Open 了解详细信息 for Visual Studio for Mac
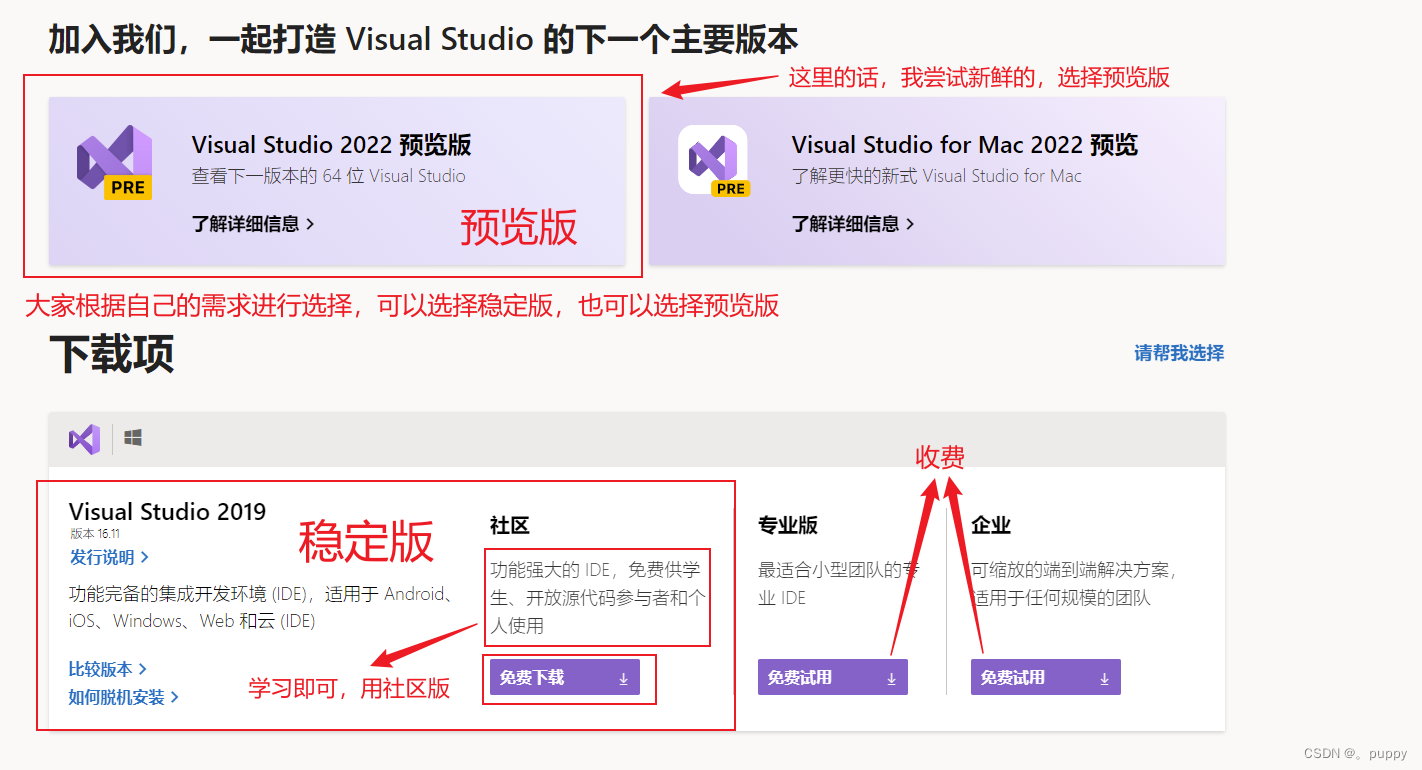Viewport: 1422px width, 770px height. click(847, 224)
